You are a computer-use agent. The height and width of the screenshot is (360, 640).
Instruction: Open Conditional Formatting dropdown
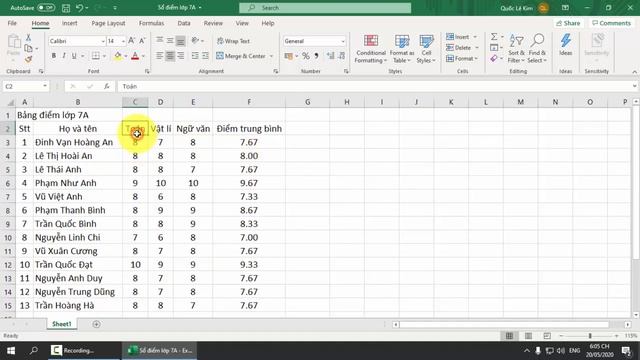pos(371,49)
